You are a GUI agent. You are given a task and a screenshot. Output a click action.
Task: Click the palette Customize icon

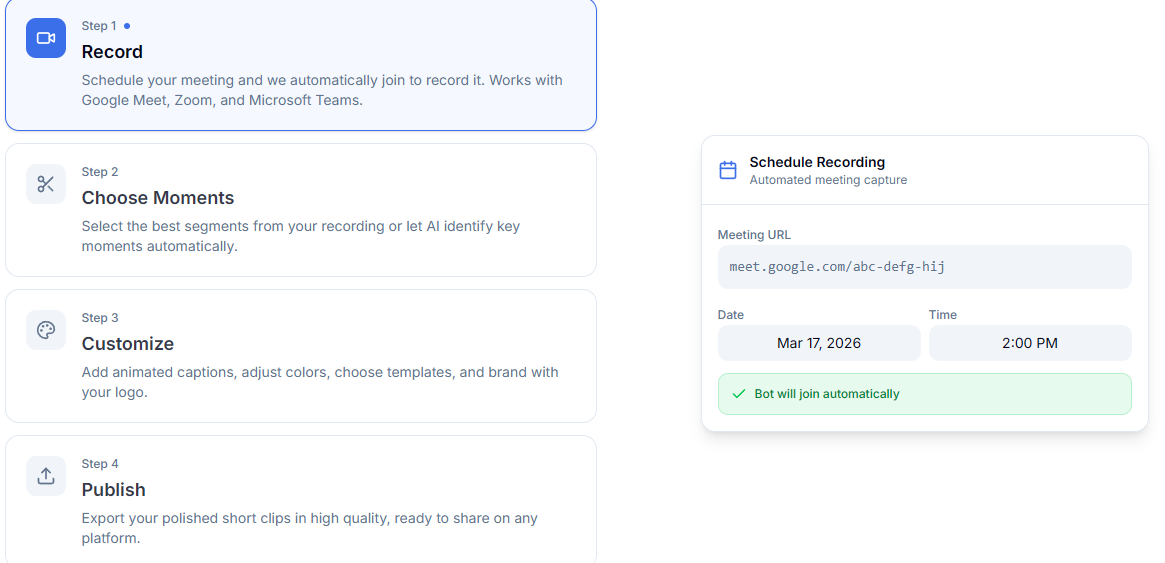pos(46,330)
